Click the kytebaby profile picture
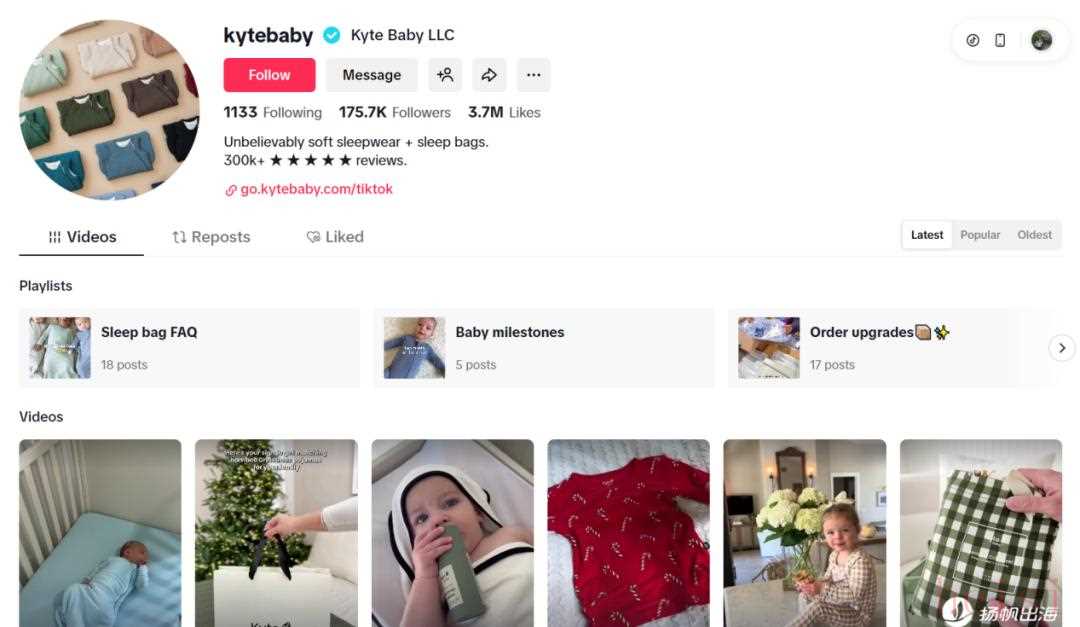1080x627 pixels. [110, 110]
